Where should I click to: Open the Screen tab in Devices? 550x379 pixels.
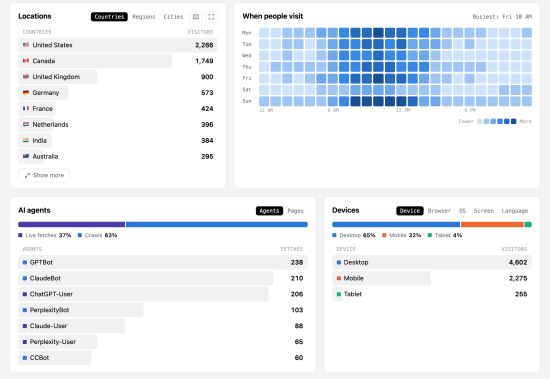(483, 211)
